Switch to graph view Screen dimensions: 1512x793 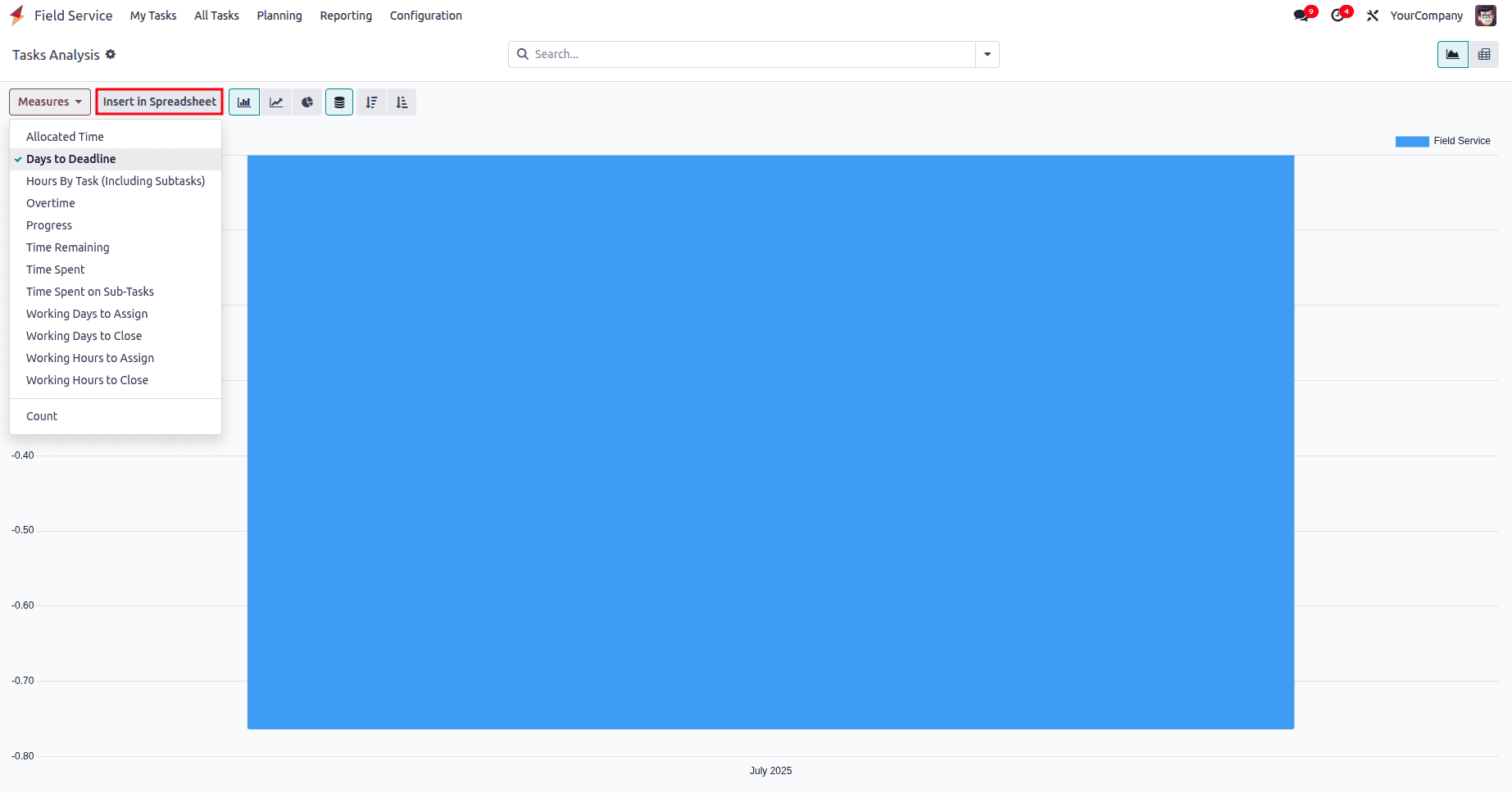(1452, 55)
